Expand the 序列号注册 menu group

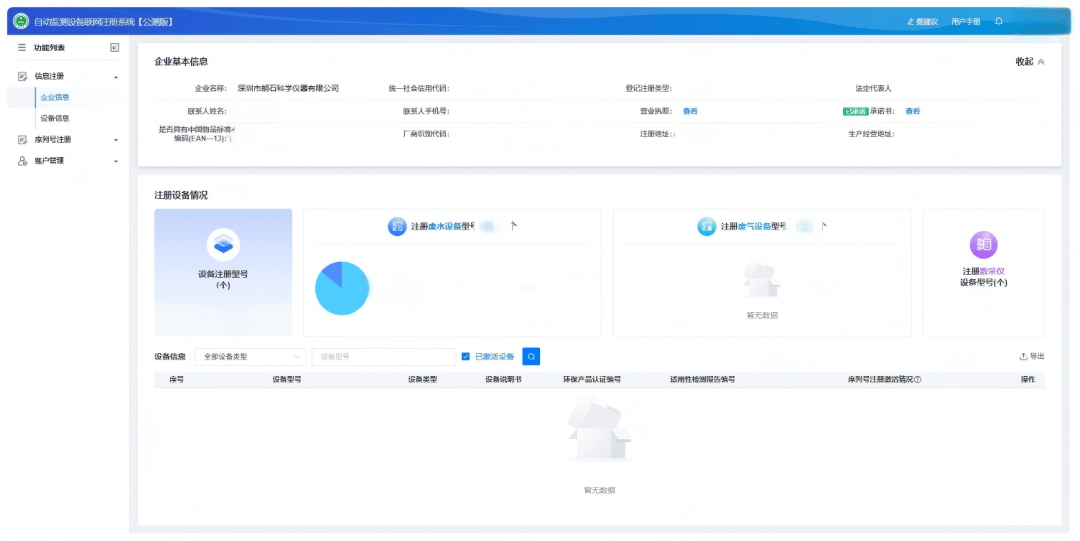(x=68, y=139)
